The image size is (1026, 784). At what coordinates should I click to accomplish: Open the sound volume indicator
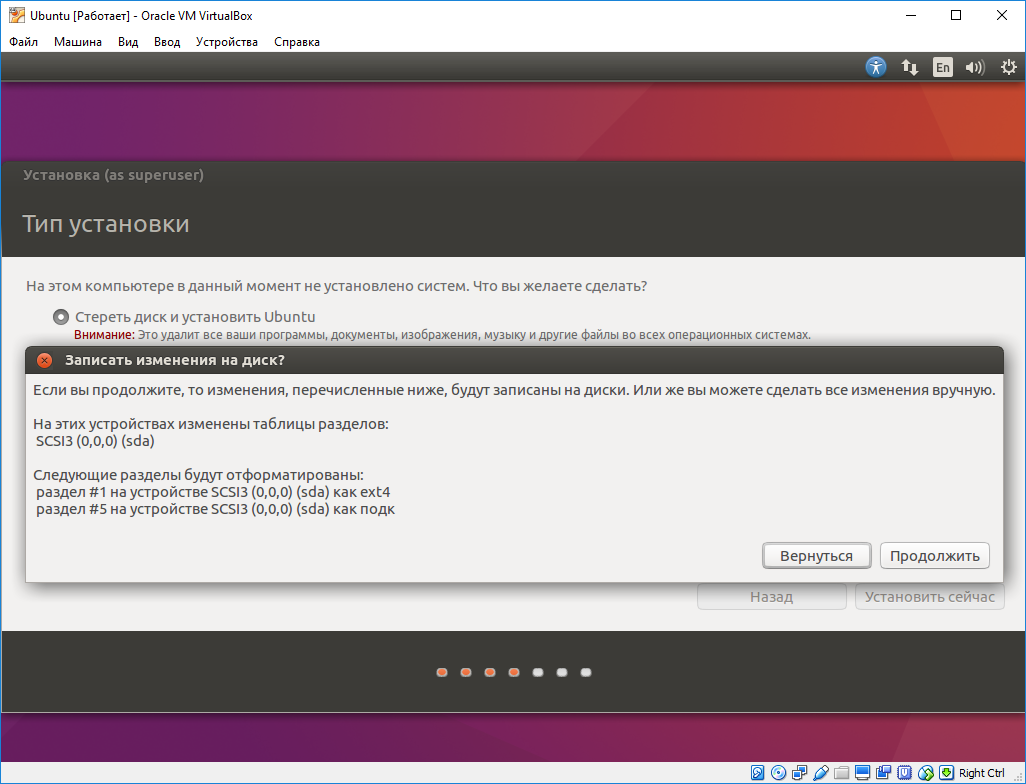(x=975, y=67)
